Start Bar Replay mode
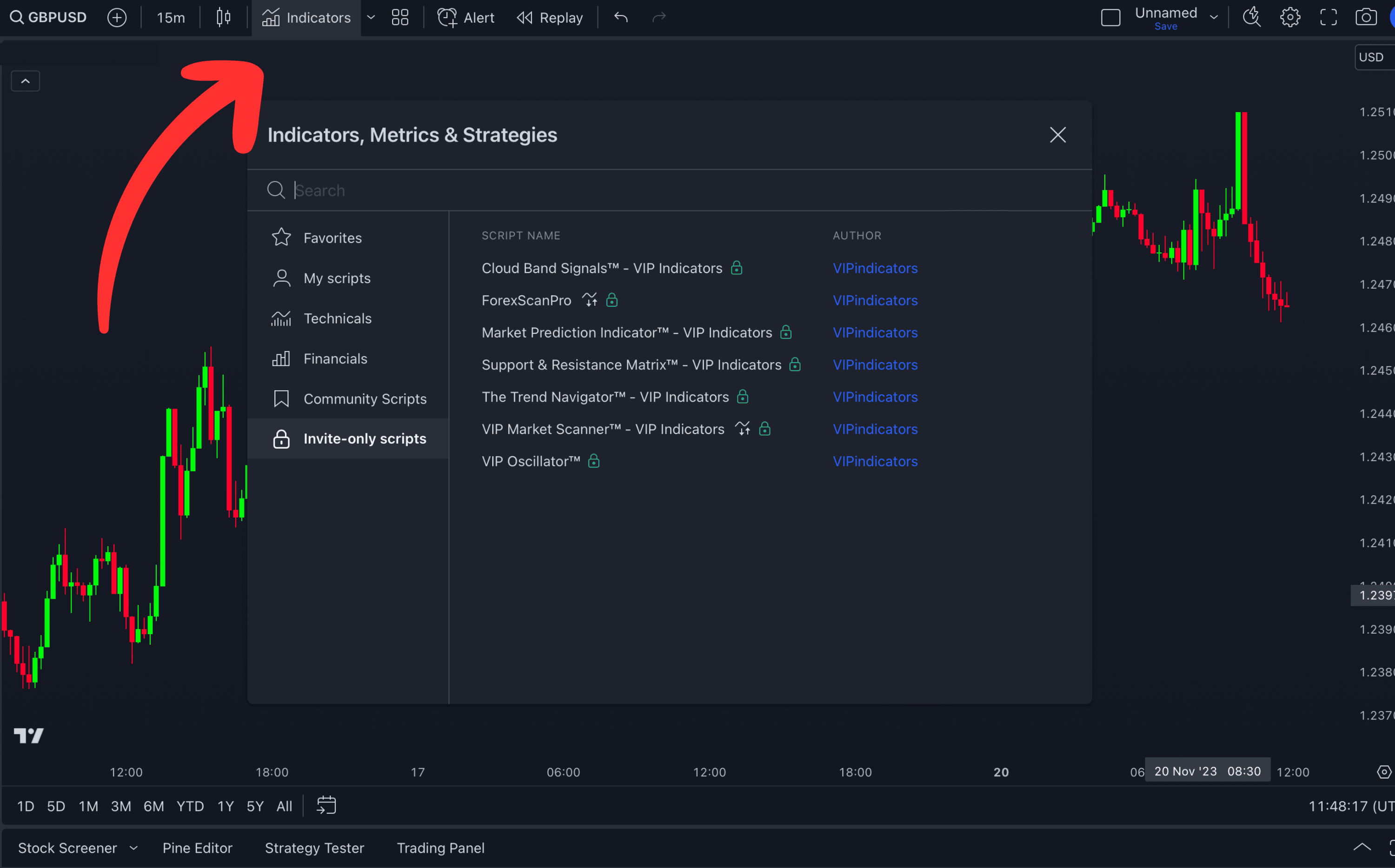The image size is (1395, 868). pyautogui.click(x=549, y=18)
